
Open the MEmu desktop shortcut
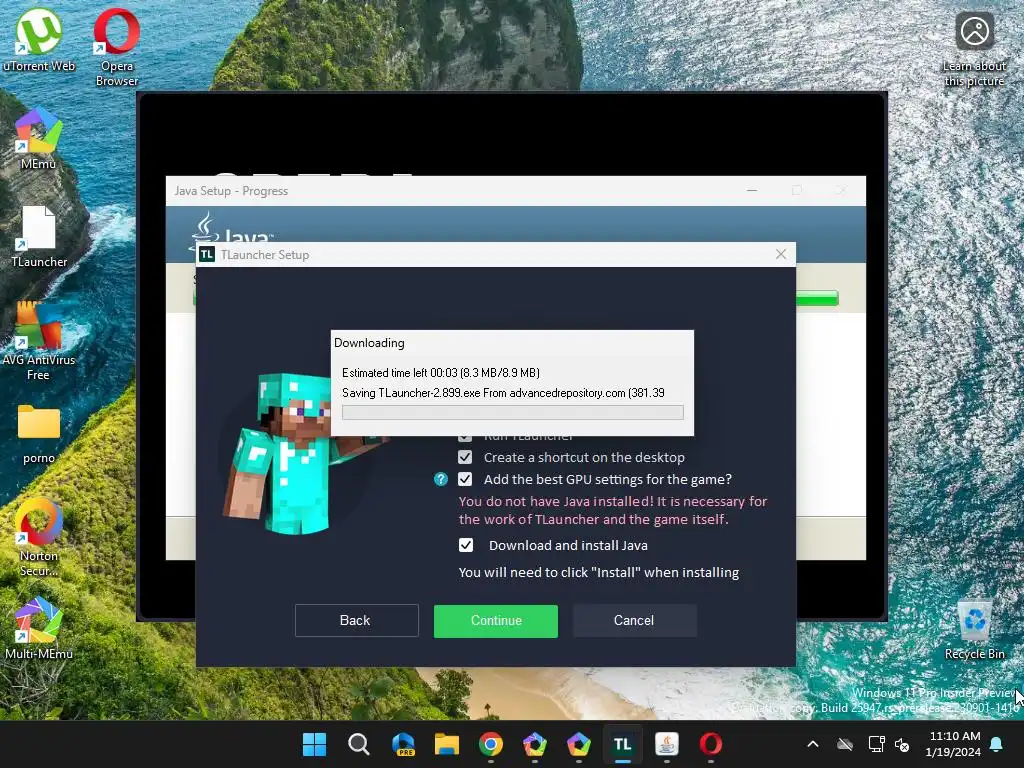[x=39, y=138]
